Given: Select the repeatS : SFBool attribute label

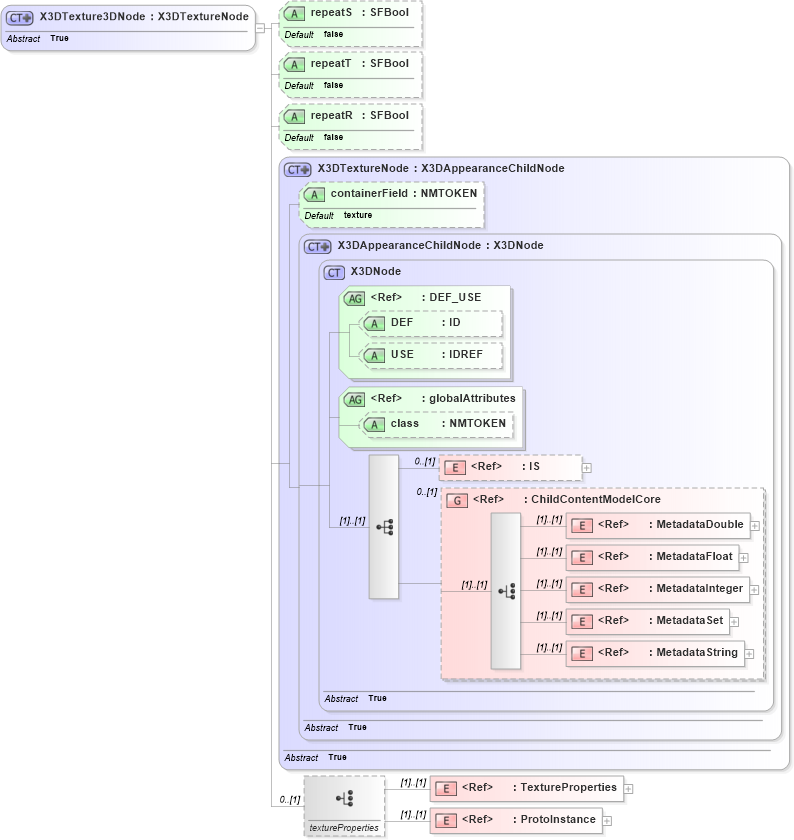Looking at the screenshot, I should (359, 12).
